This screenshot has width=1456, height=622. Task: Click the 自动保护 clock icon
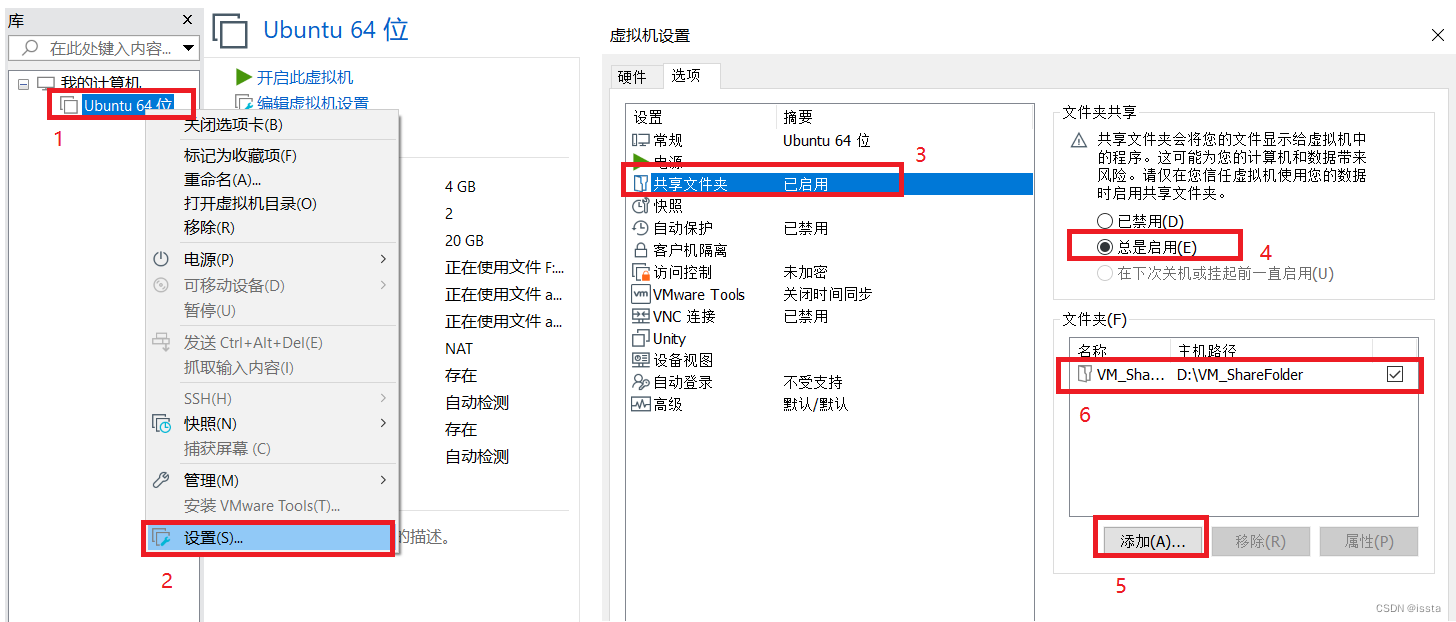641,228
